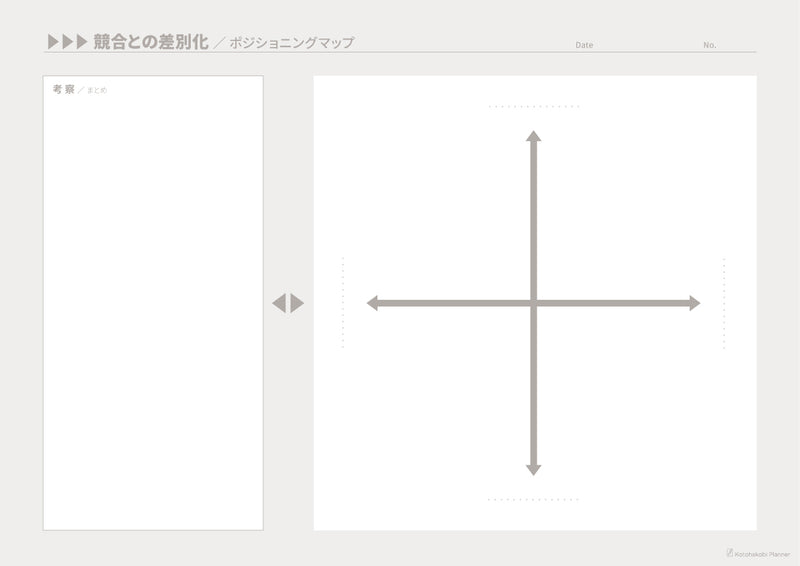Click the triple triangle marker before the title

(x=68, y=42)
